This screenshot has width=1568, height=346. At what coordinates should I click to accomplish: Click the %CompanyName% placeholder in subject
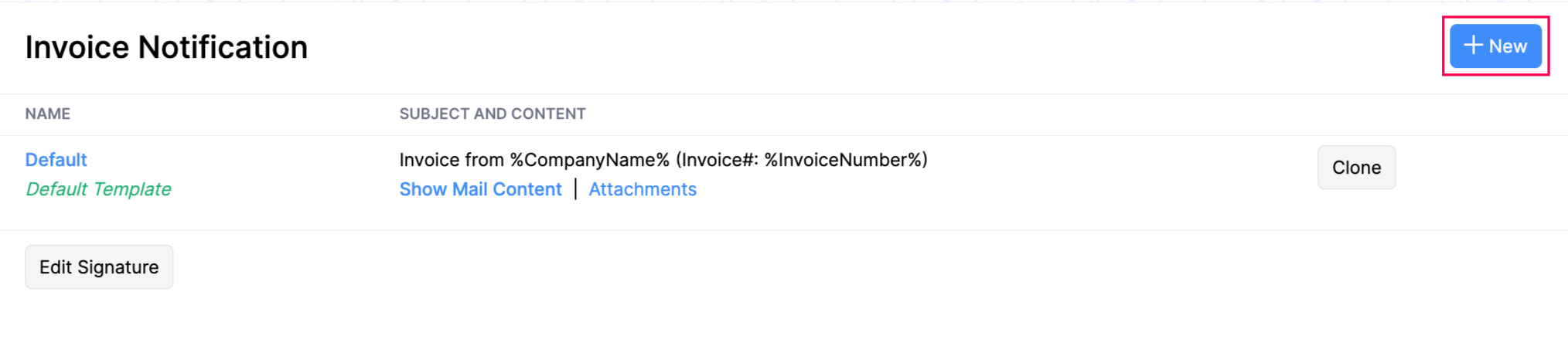click(x=589, y=160)
